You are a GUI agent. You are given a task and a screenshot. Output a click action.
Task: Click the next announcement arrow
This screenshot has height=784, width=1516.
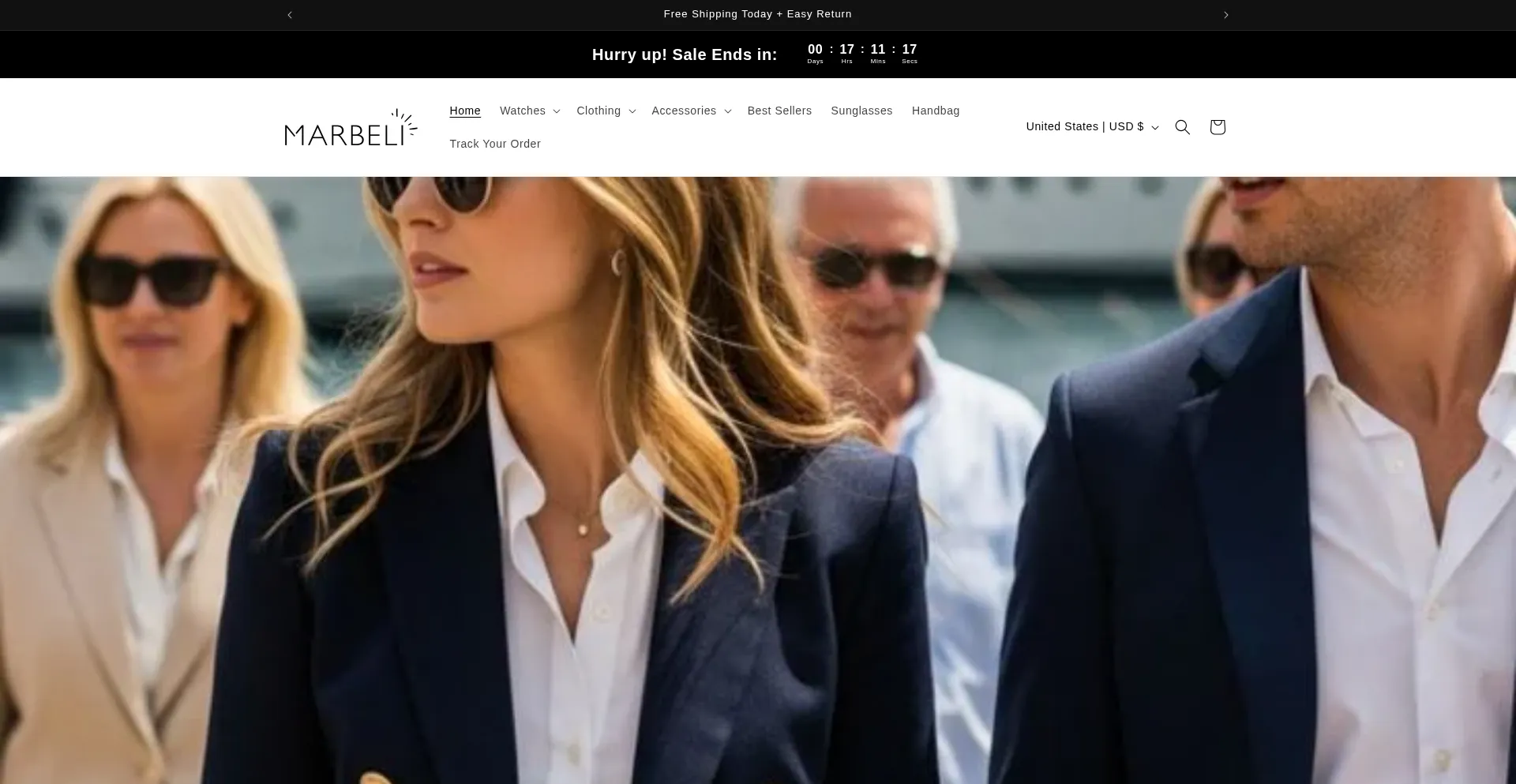coord(1225,15)
